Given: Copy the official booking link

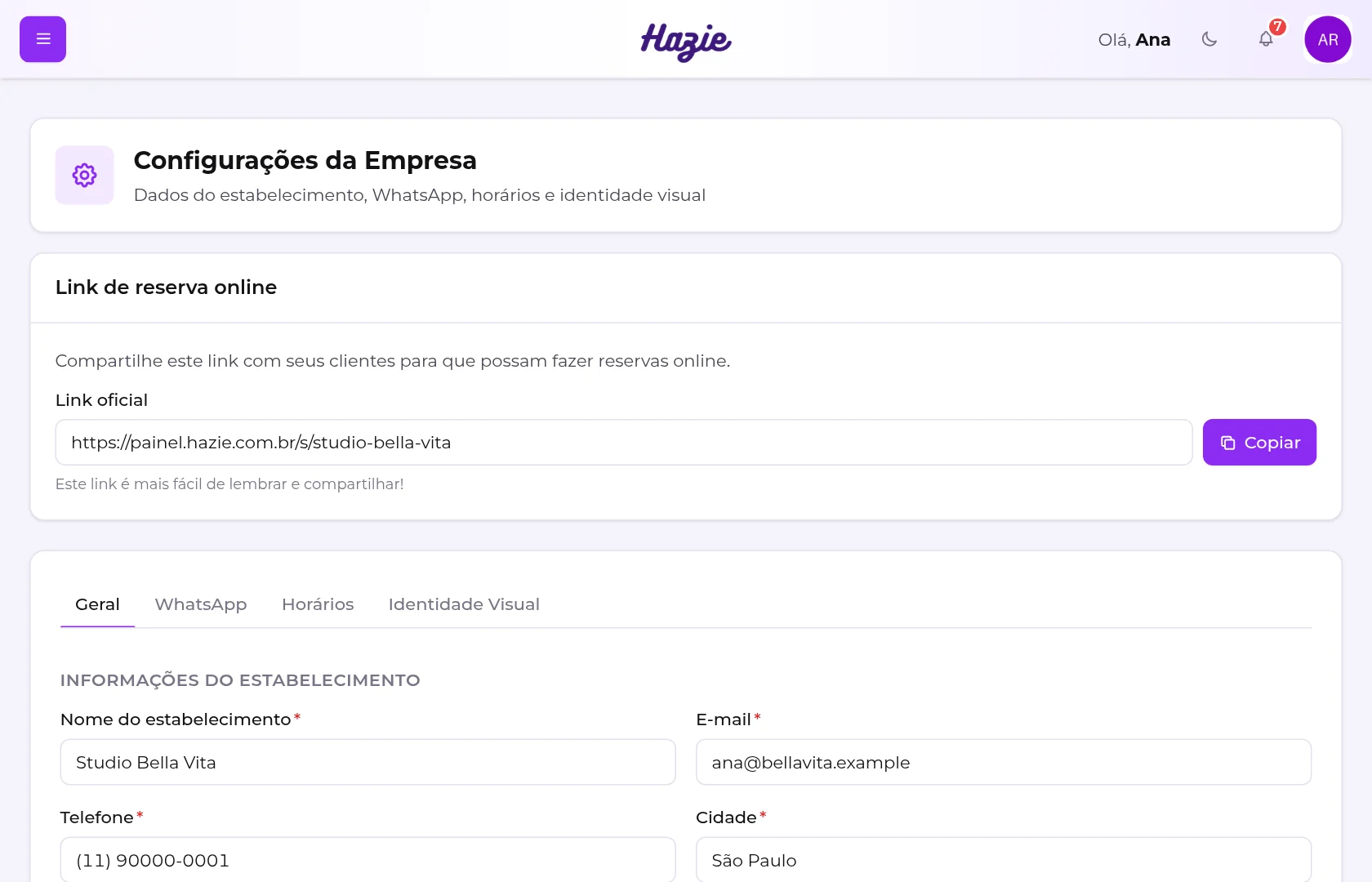Looking at the screenshot, I should (1259, 443).
